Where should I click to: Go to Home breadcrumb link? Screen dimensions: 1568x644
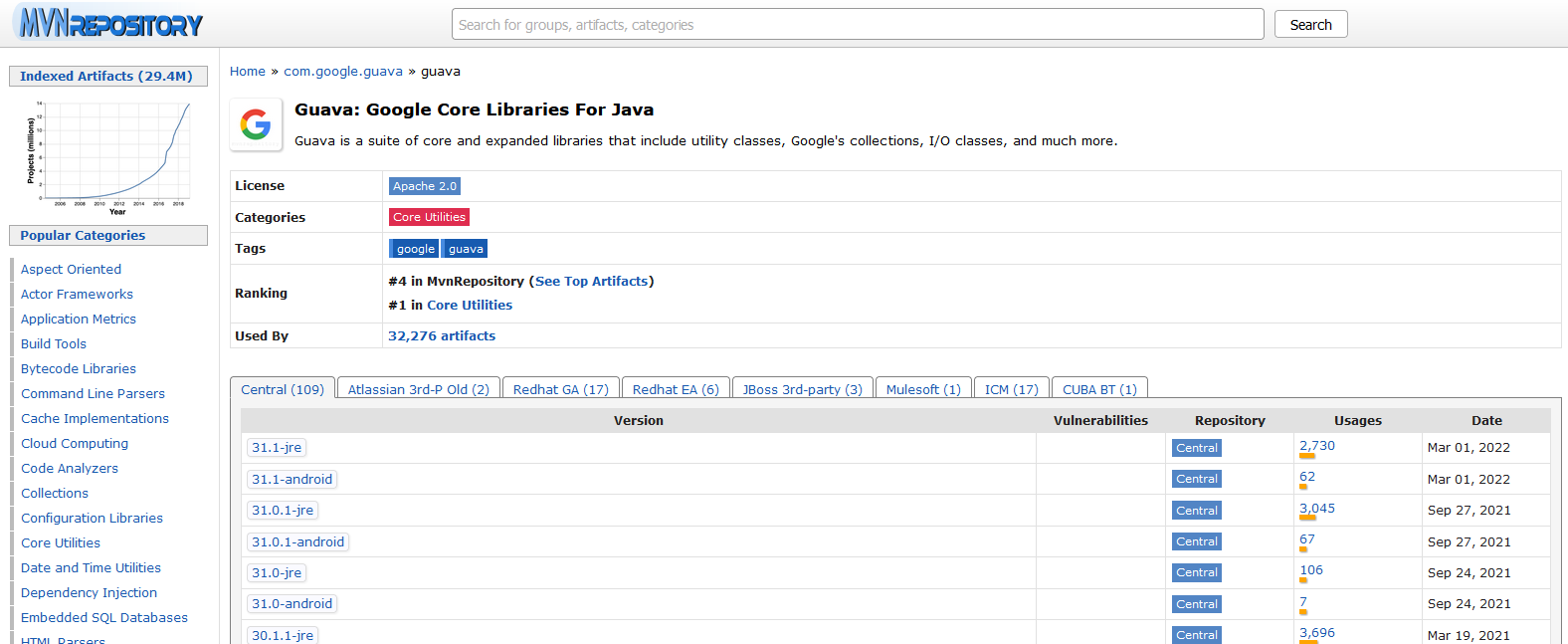[x=248, y=71]
